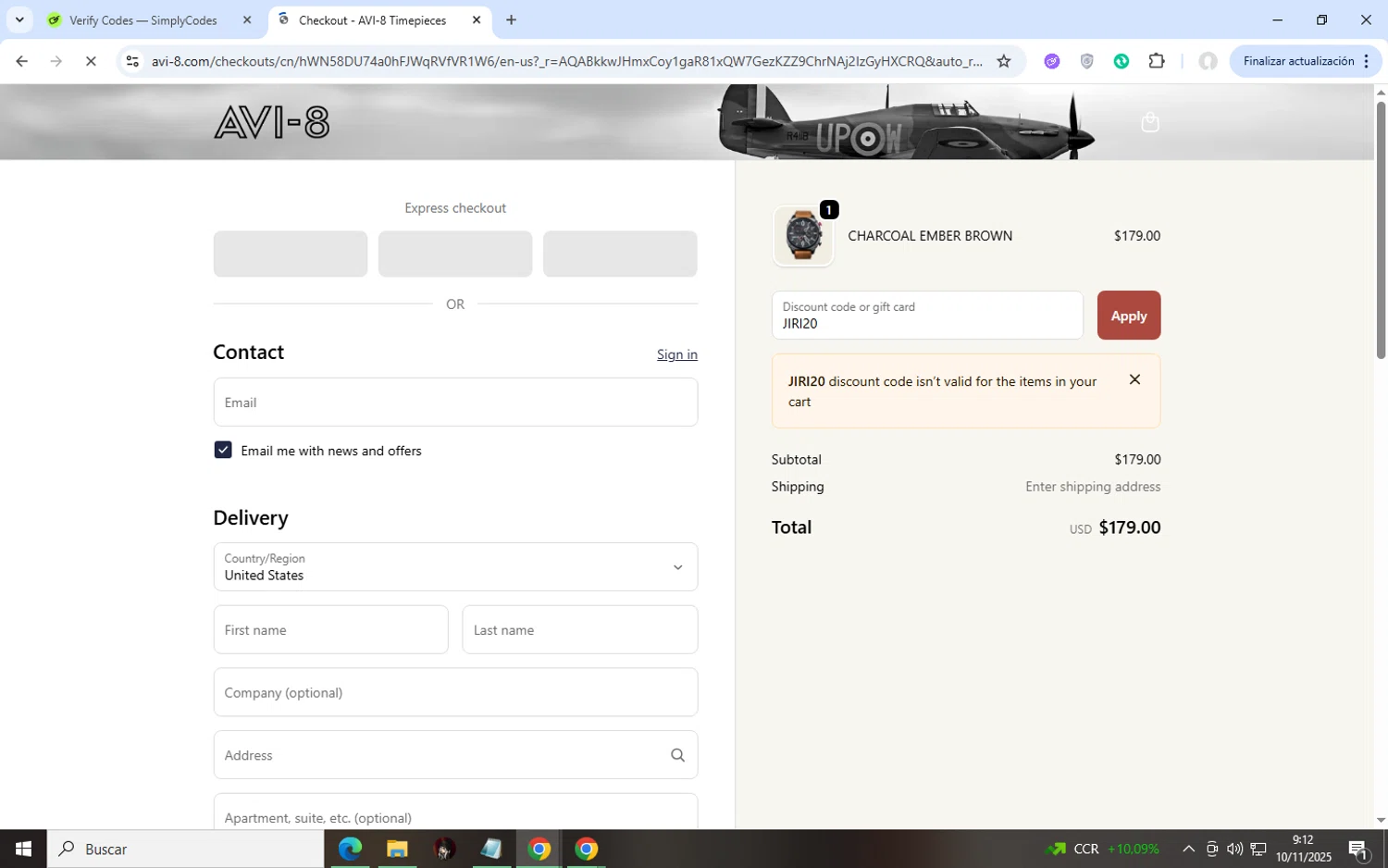The width and height of the screenshot is (1388, 868).
Task: Open the dark red round app on taskbar
Action: [x=444, y=849]
